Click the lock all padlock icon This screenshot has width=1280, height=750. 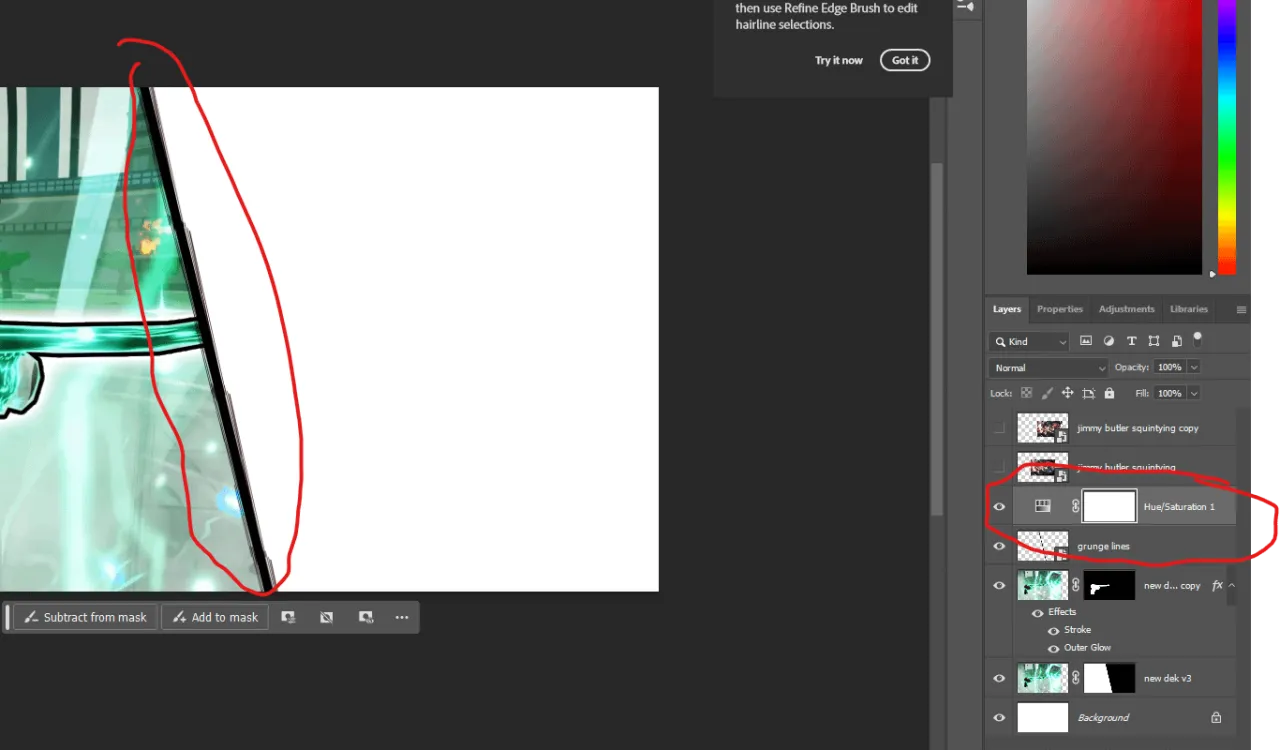pyautogui.click(x=1108, y=392)
